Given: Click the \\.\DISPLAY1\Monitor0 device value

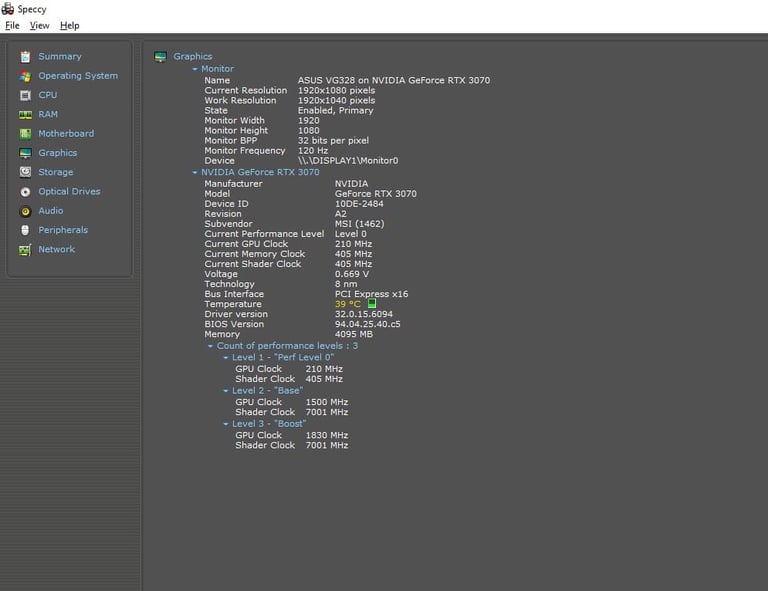Looking at the screenshot, I should click(348, 161).
